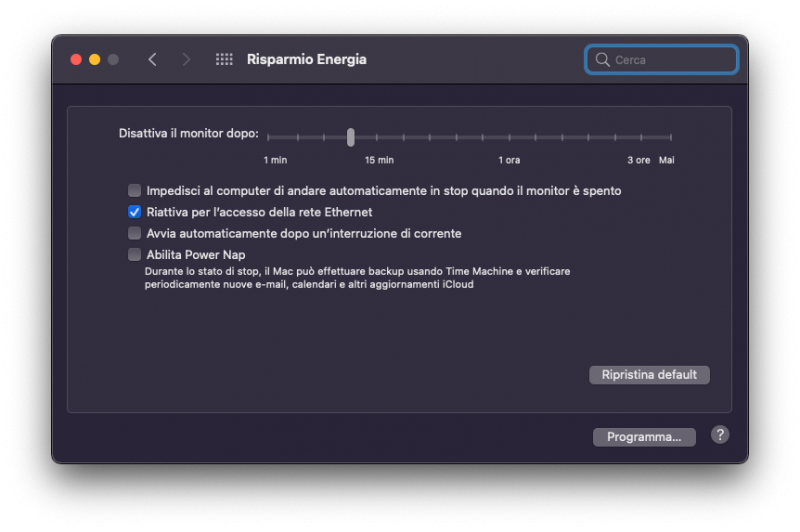Screen dimensions: 800x532
Task: Click the gray zoom window button
Action: (x=113, y=60)
